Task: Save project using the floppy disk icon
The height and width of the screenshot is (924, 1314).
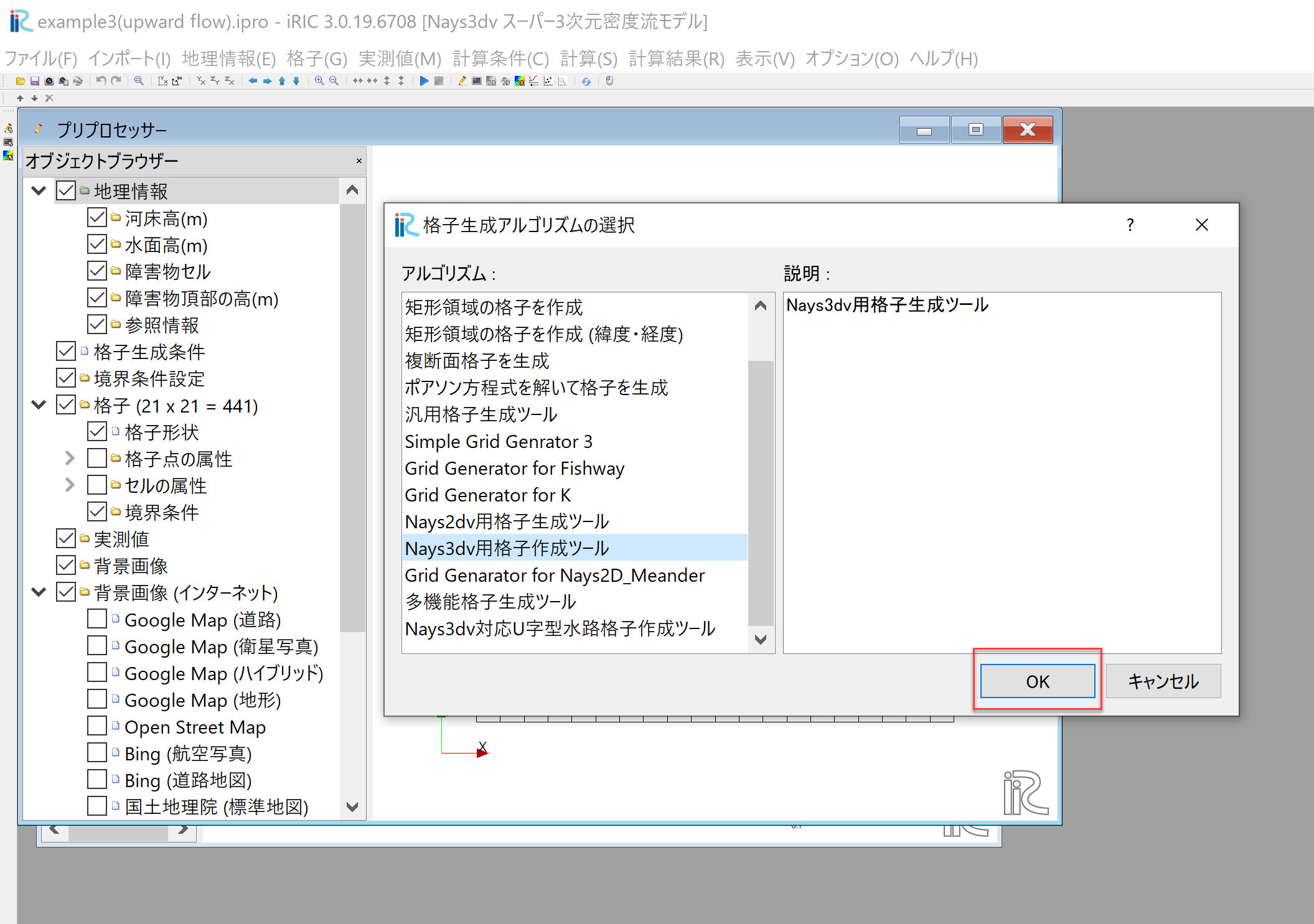Action: pyautogui.click(x=35, y=81)
